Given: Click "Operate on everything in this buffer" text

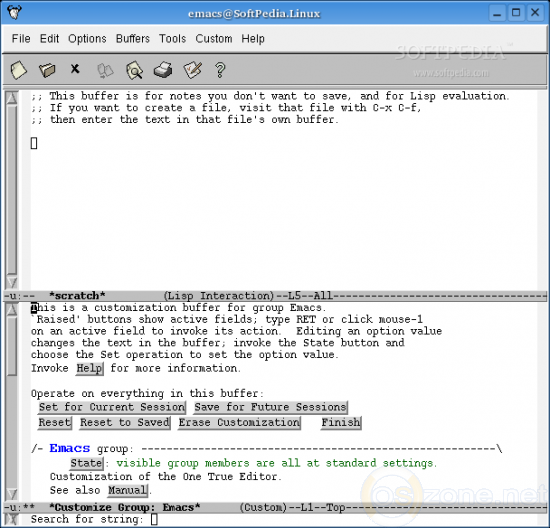Looking at the screenshot, I should pos(147,394).
